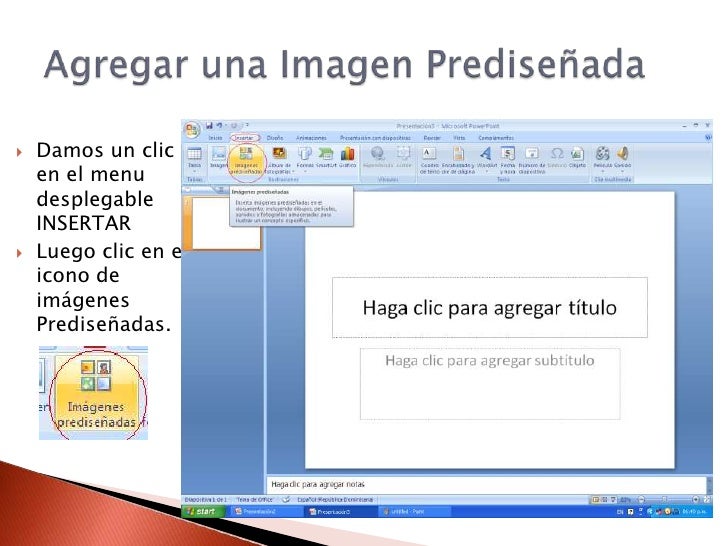Open the Formas shapes gallery
728x546 pixels.
click(305, 157)
